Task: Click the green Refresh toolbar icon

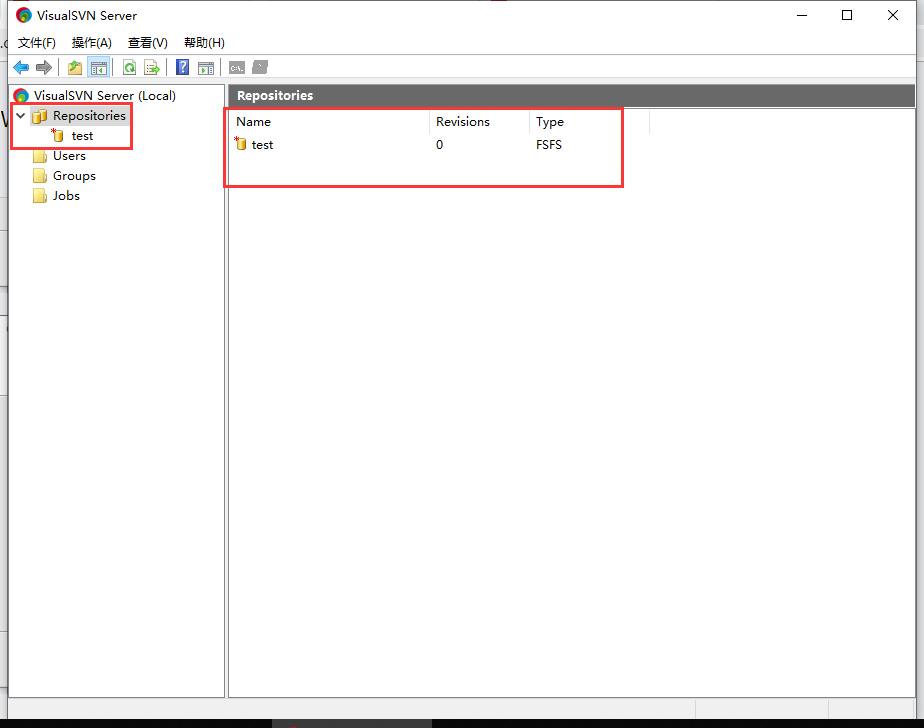Action: click(130, 68)
